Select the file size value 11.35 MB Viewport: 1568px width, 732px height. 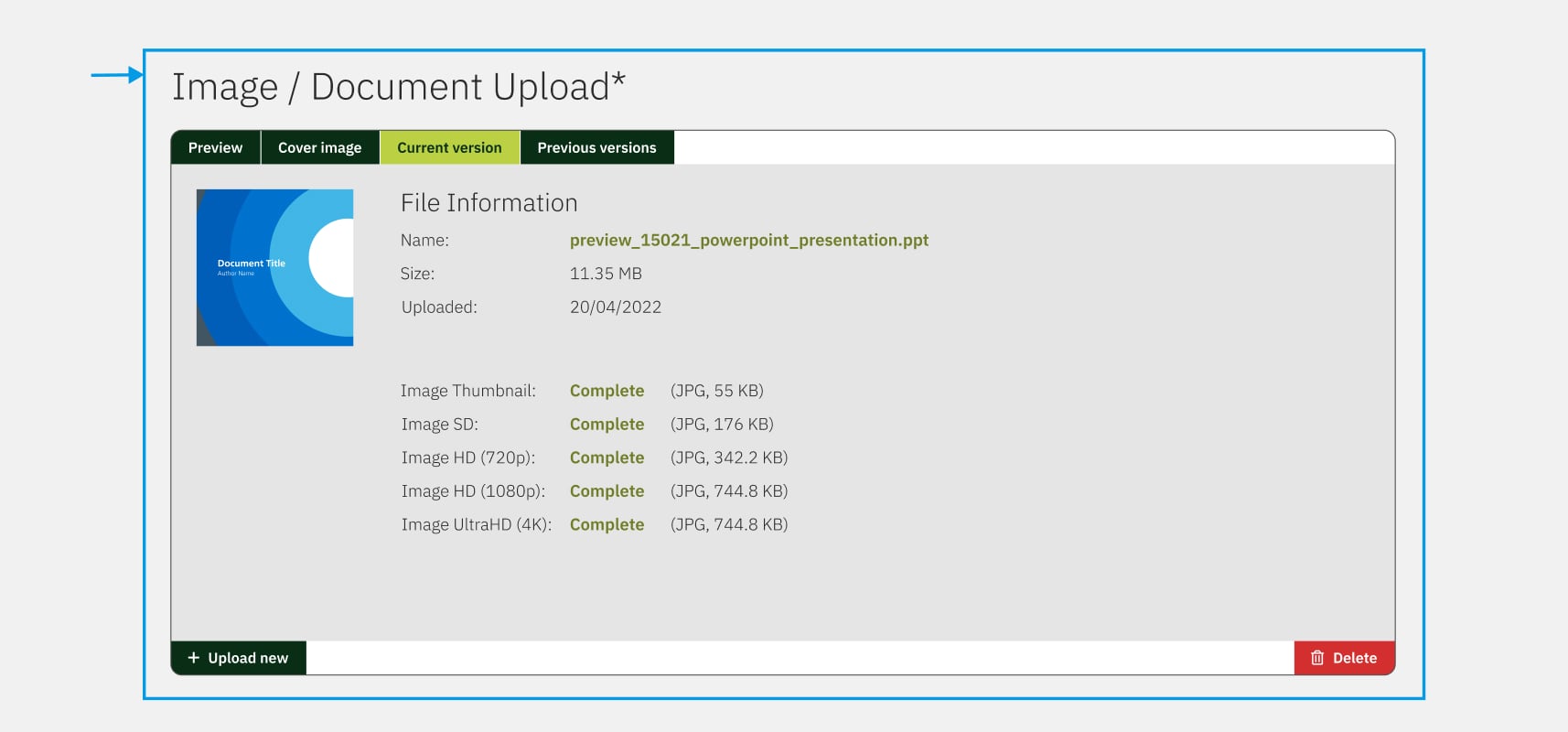(x=606, y=274)
